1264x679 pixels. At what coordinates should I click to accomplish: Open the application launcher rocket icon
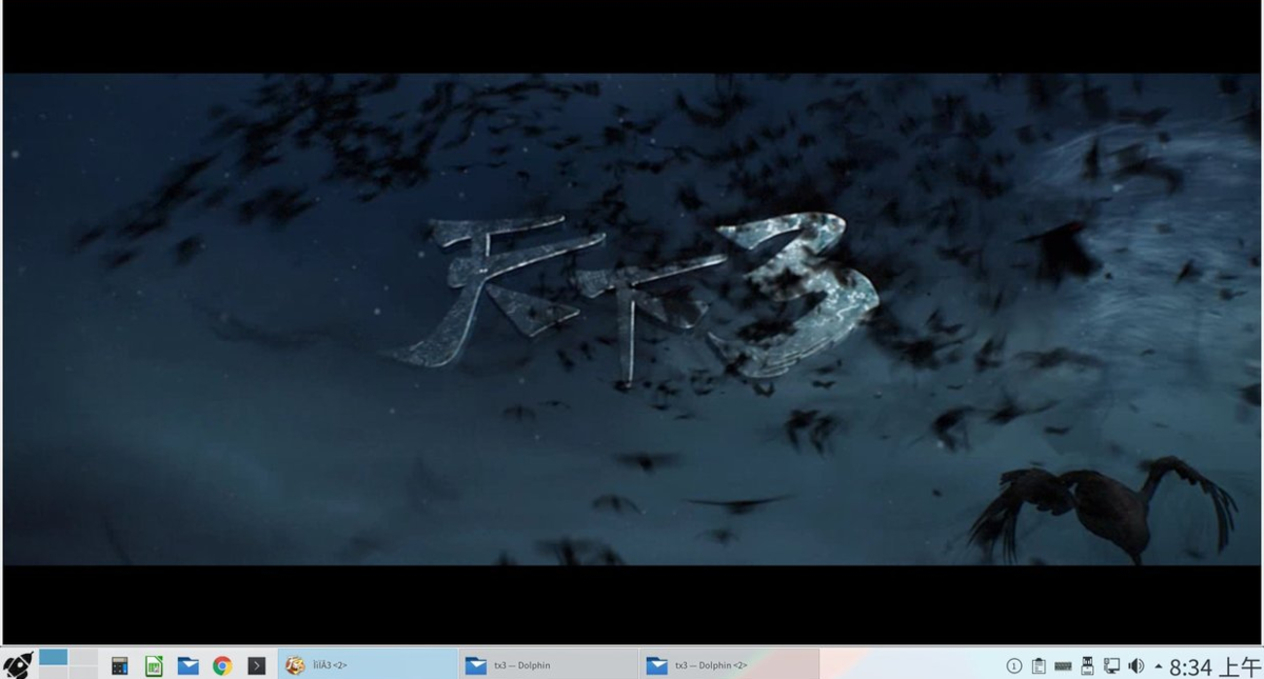pyautogui.click(x=18, y=664)
